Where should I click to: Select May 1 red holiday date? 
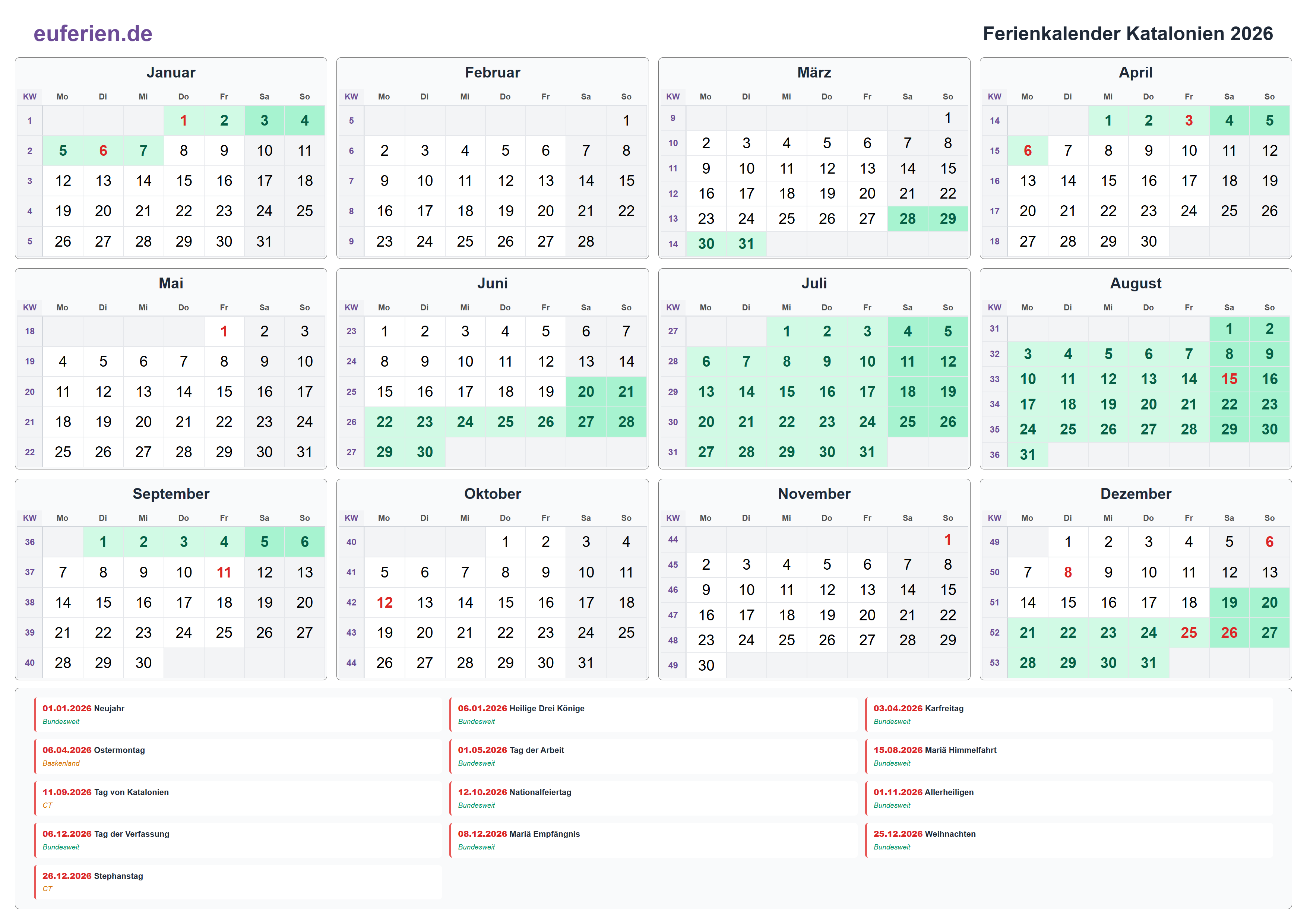pos(224,331)
